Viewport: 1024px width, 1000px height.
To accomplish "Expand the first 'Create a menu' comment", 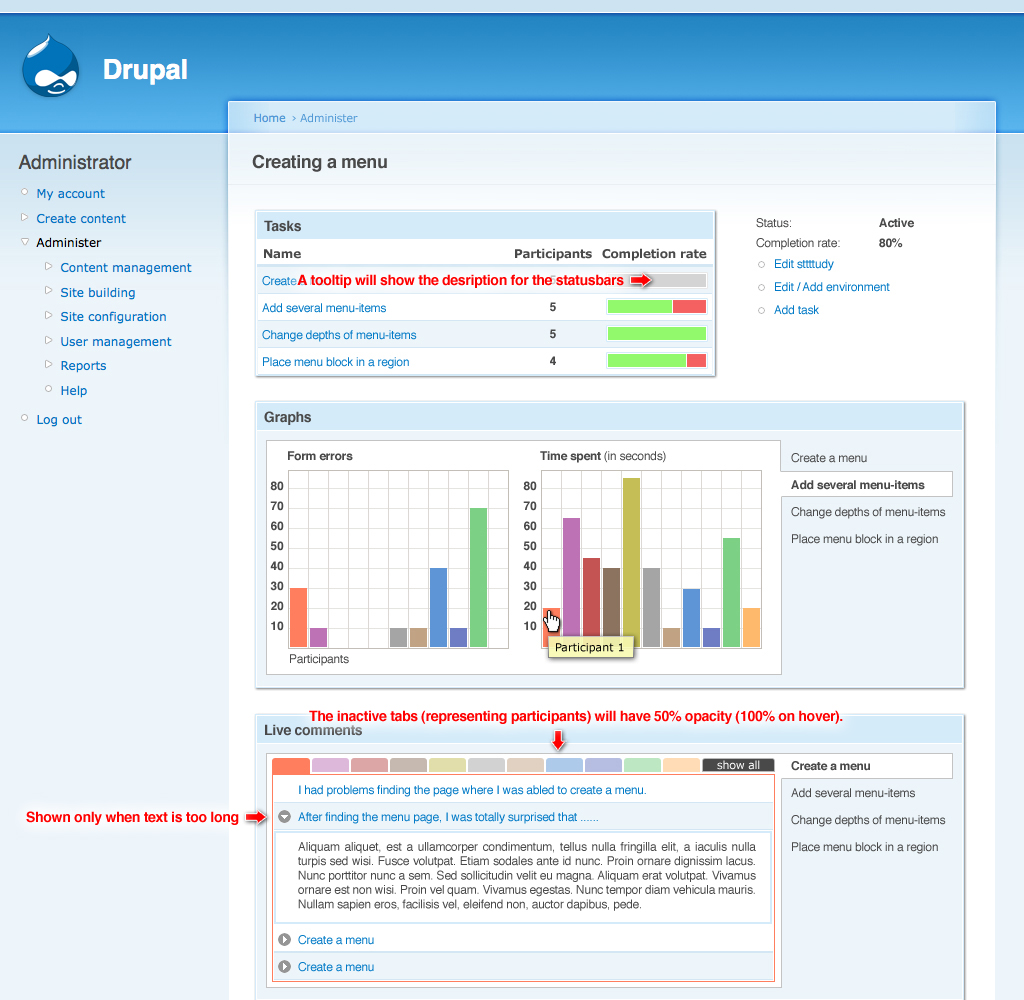I will [284, 939].
